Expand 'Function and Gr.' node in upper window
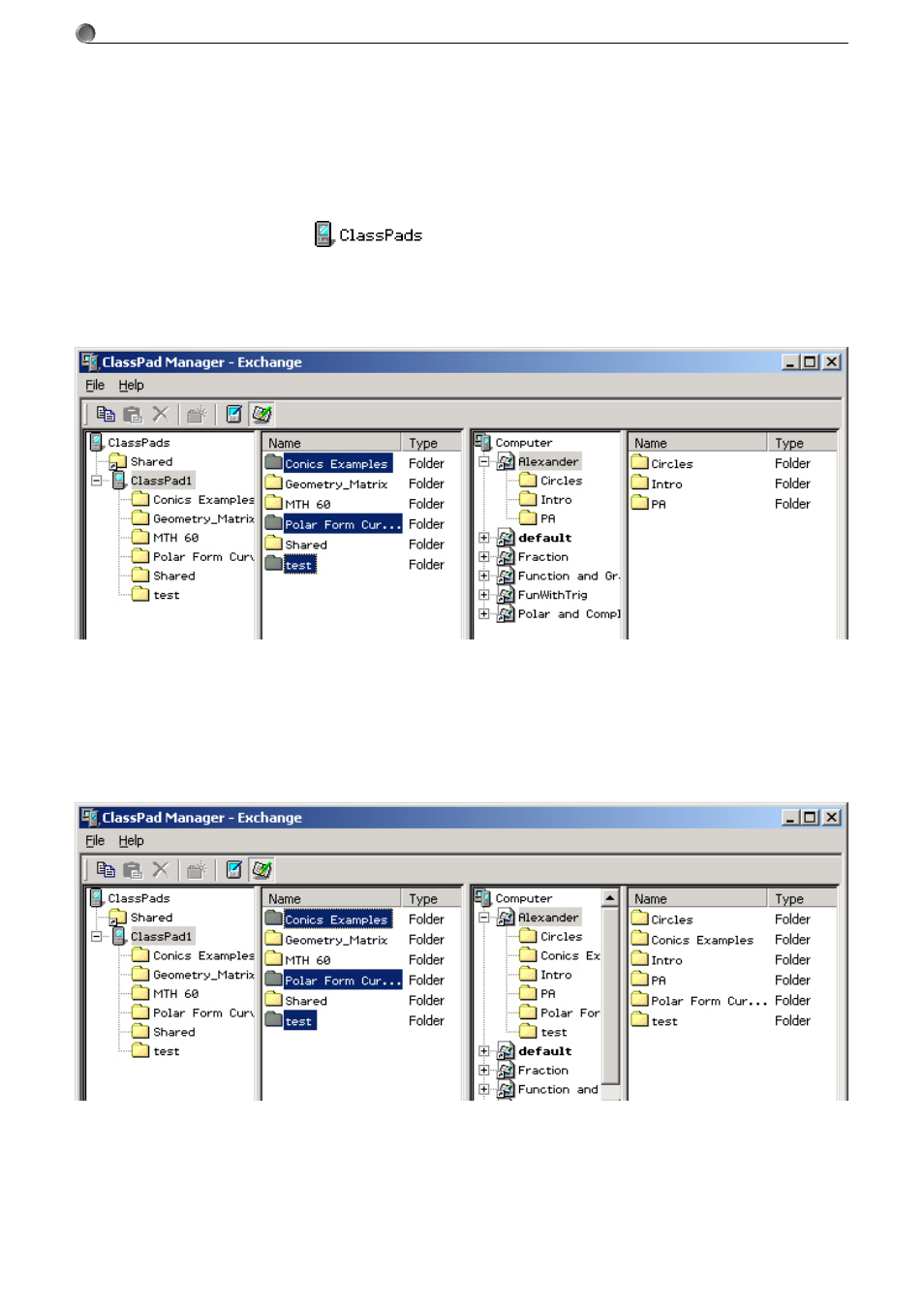 pos(484,576)
